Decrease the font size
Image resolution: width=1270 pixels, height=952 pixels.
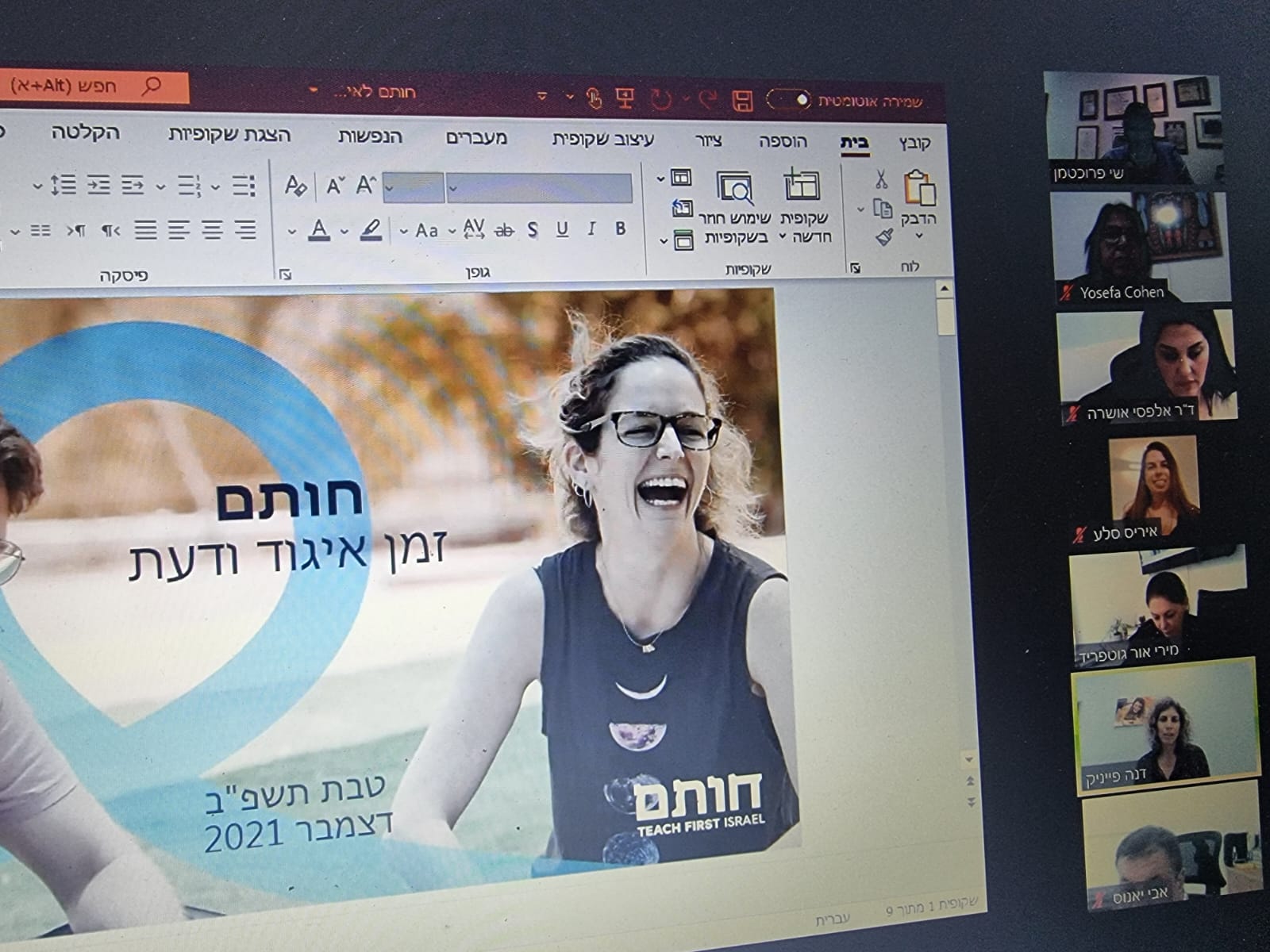(x=335, y=186)
